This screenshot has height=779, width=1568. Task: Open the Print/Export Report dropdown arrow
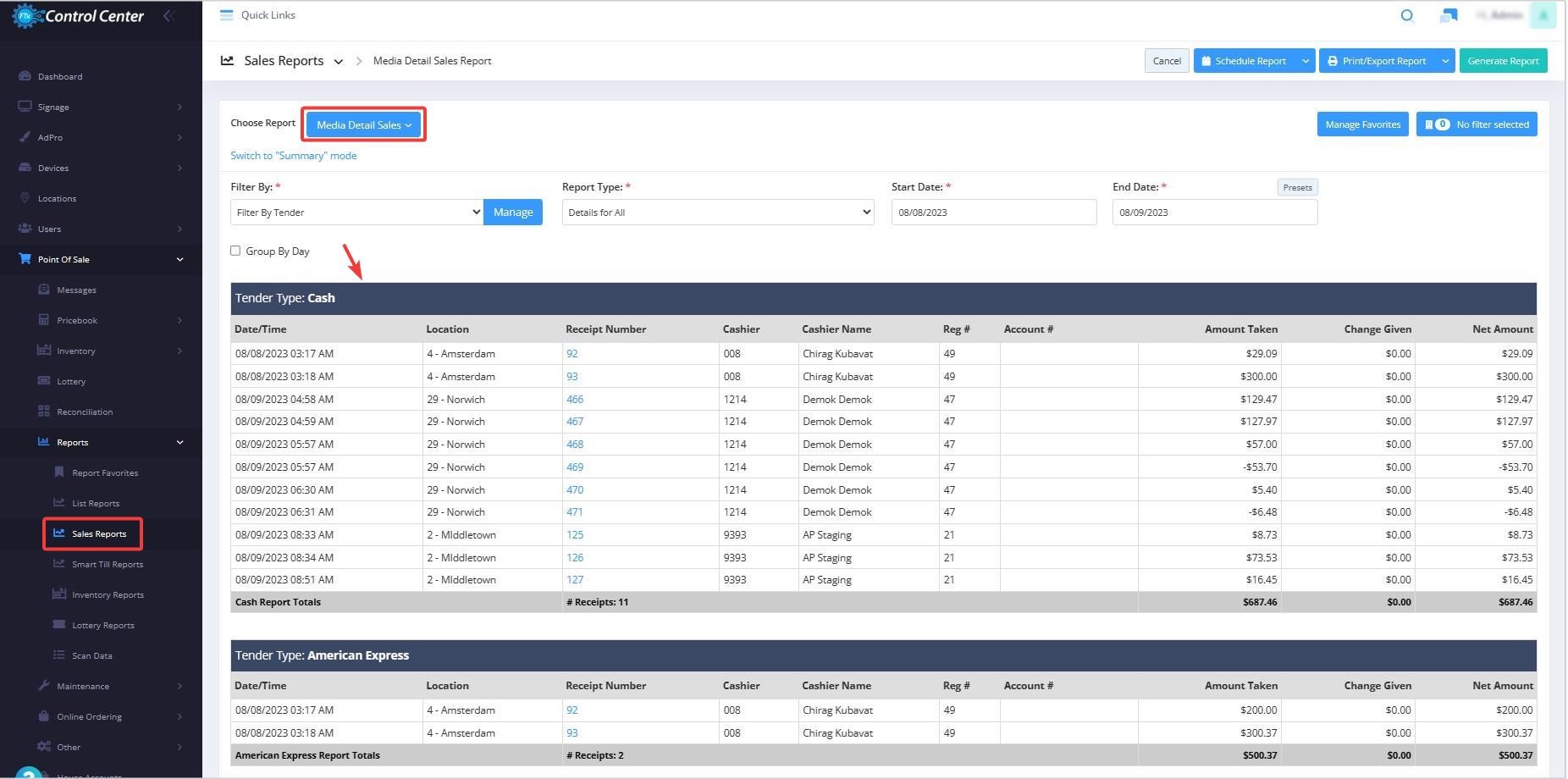point(1445,61)
